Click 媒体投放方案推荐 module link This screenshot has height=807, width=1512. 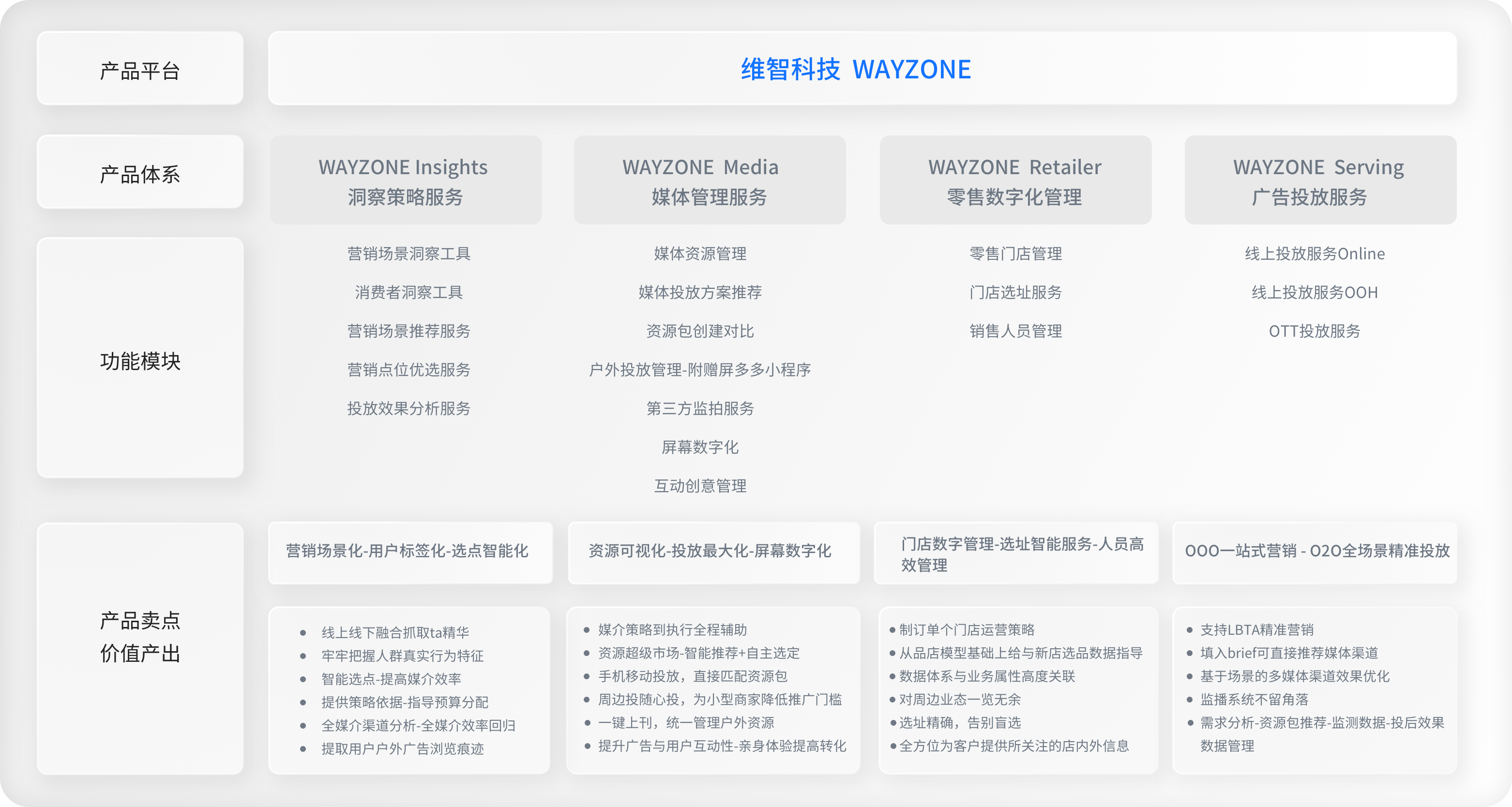(700, 292)
